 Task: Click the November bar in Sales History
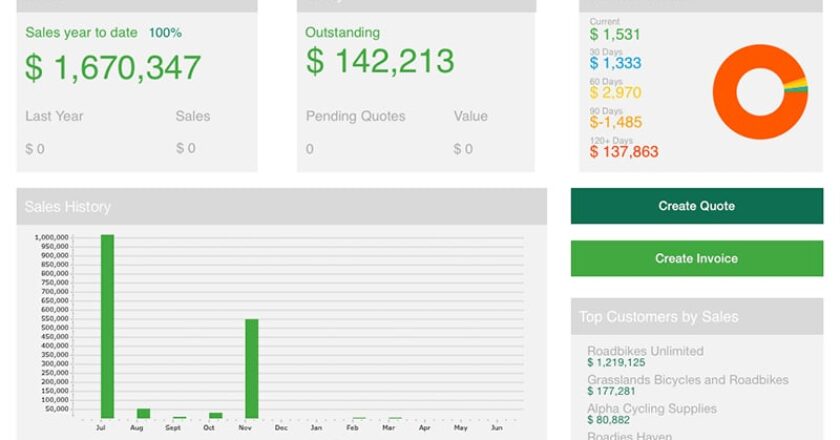[252, 368]
